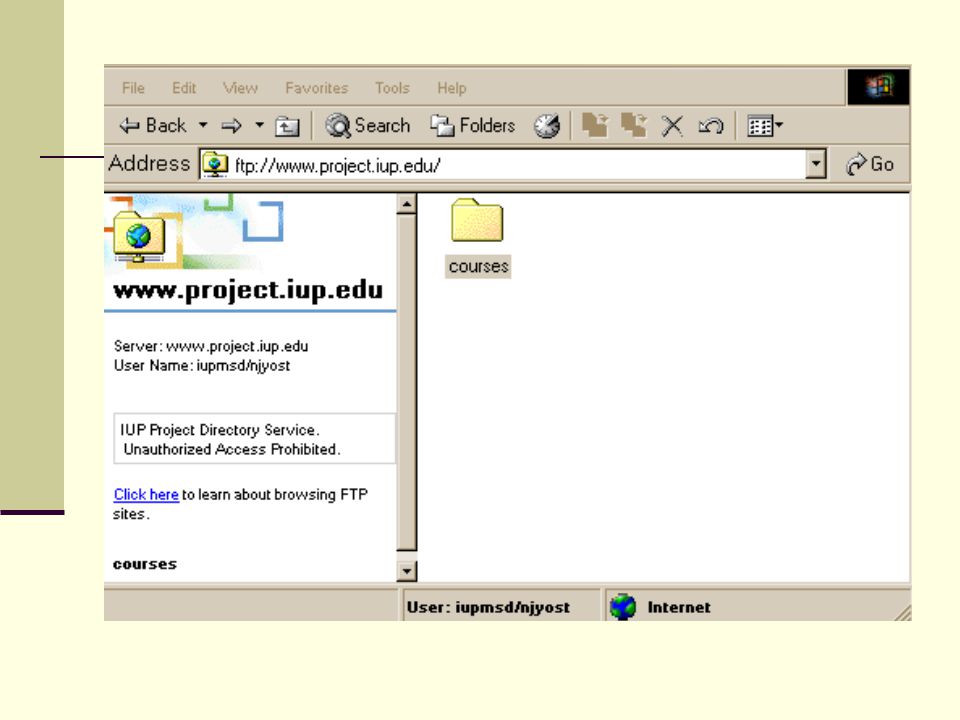960x720 pixels.
Task: Click the 'Internet' status bar text
Action: 679,607
